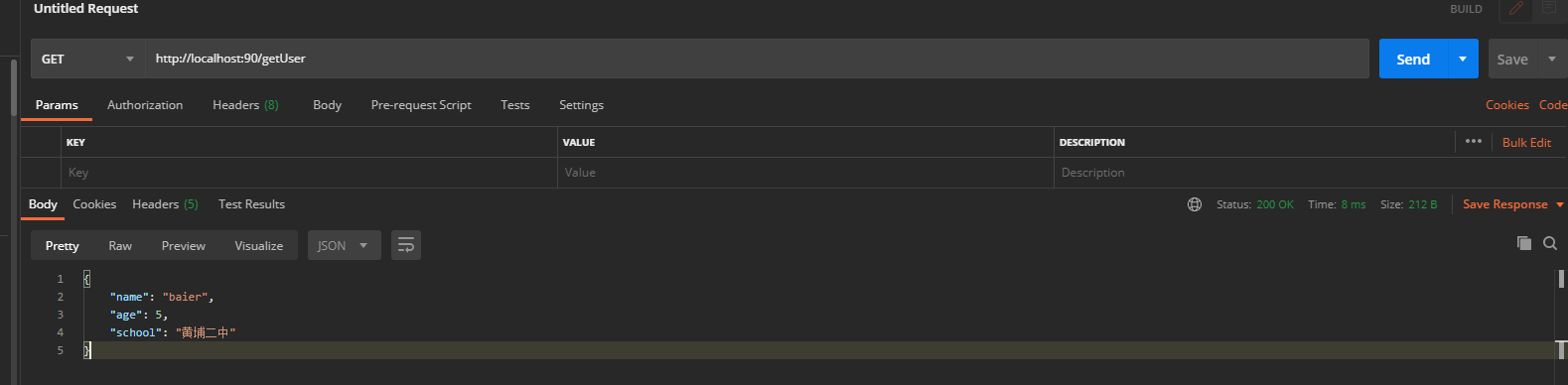Click the comment icon at top right
The width and height of the screenshot is (1568, 385).
pyautogui.click(x=1550, y=9)
